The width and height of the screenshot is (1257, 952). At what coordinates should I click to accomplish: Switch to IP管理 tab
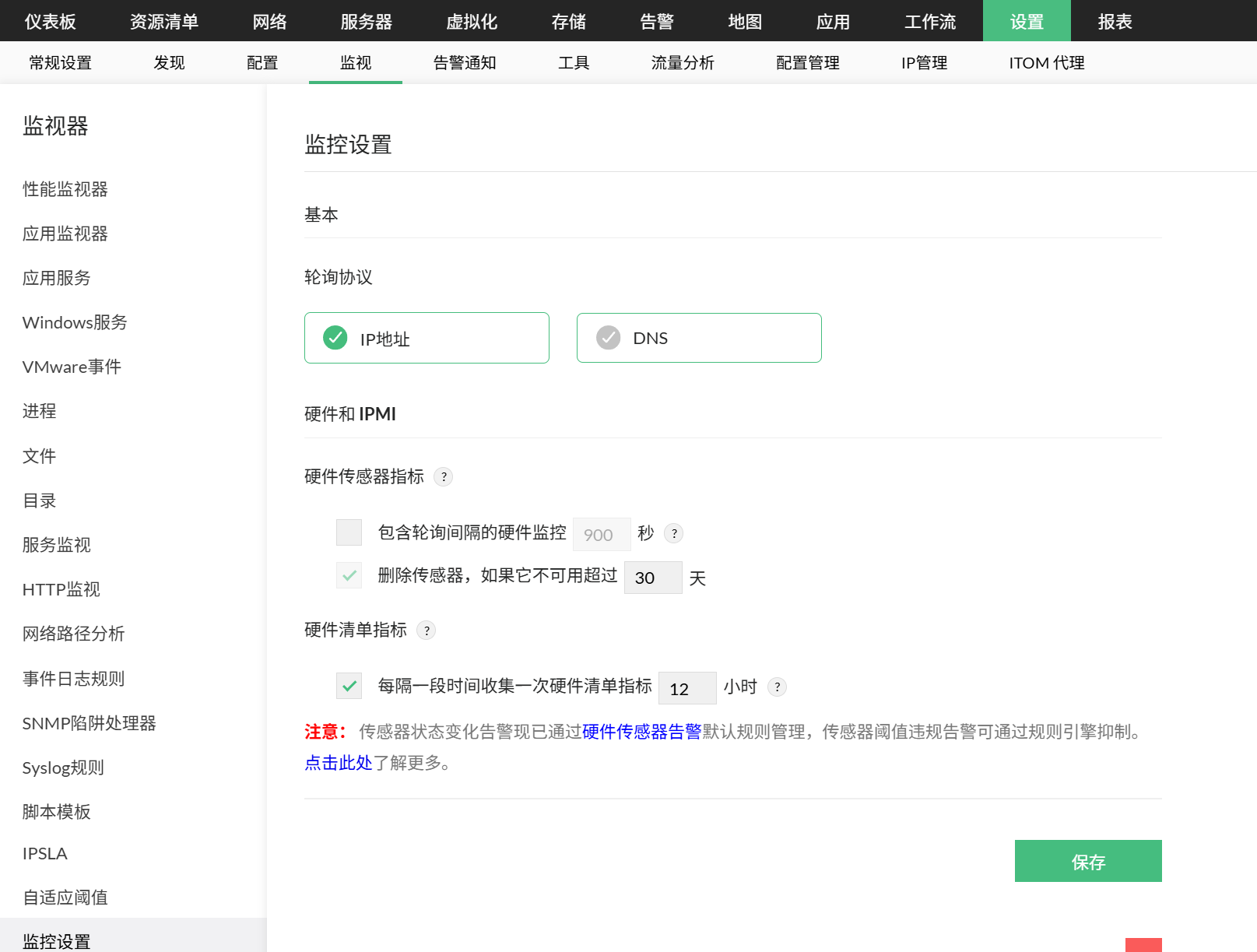pyautogui.click(x=924, y=62)
